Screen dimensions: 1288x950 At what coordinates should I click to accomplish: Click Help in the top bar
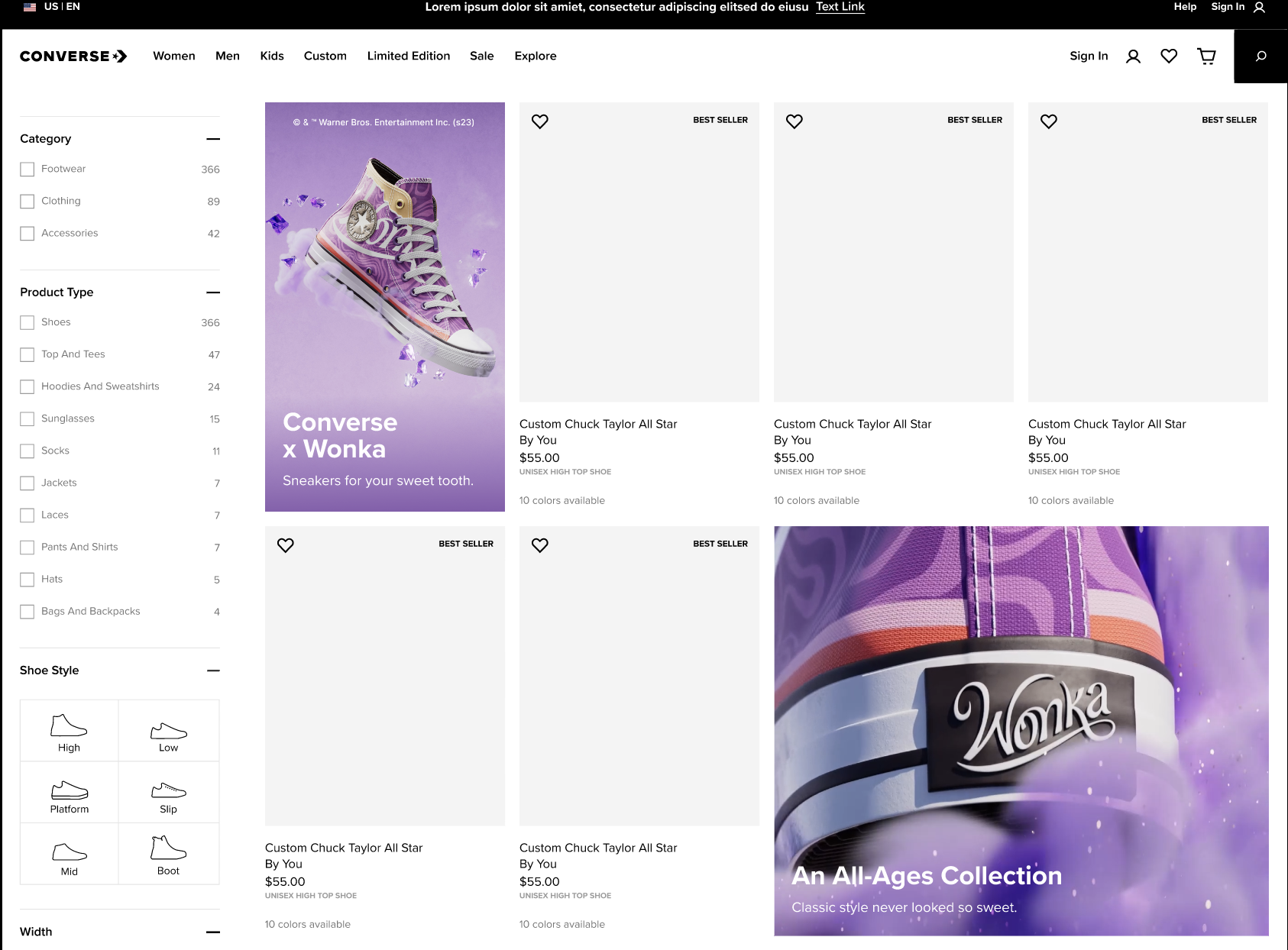1185,7
